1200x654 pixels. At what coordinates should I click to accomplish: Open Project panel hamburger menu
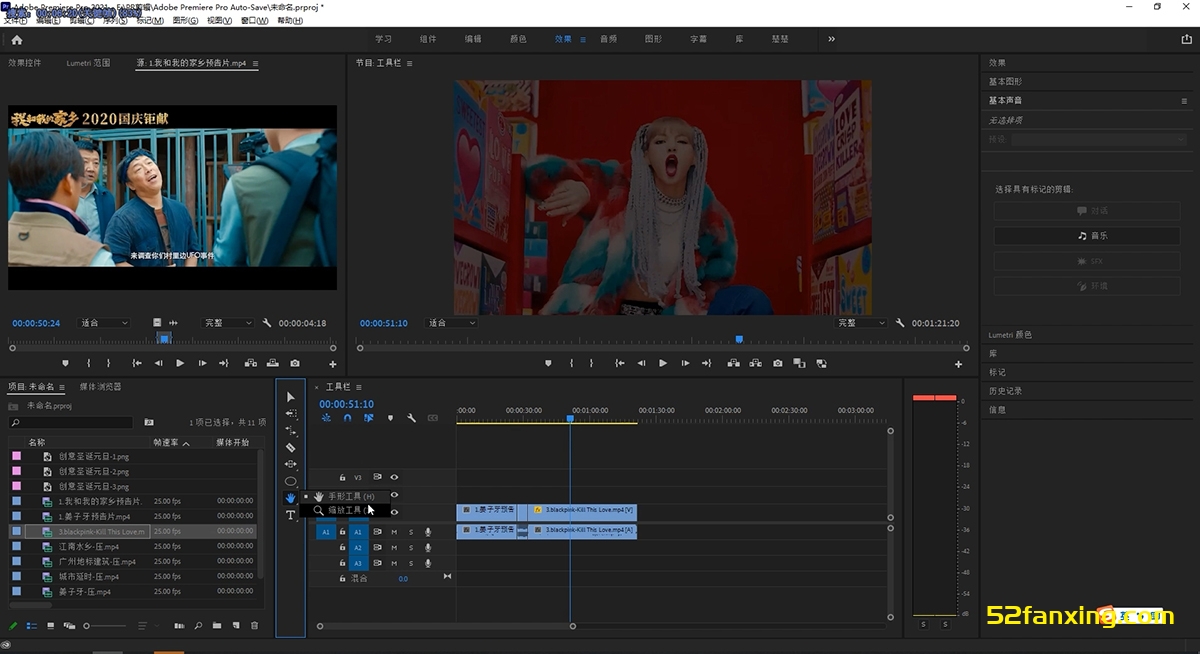pos(62,386)
